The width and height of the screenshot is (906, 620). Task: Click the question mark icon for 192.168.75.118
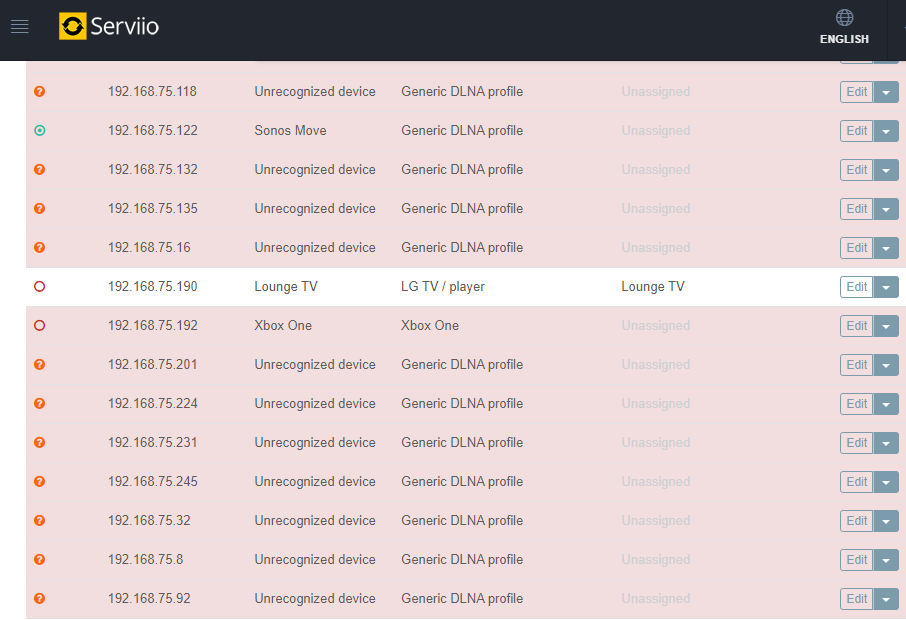39,91
